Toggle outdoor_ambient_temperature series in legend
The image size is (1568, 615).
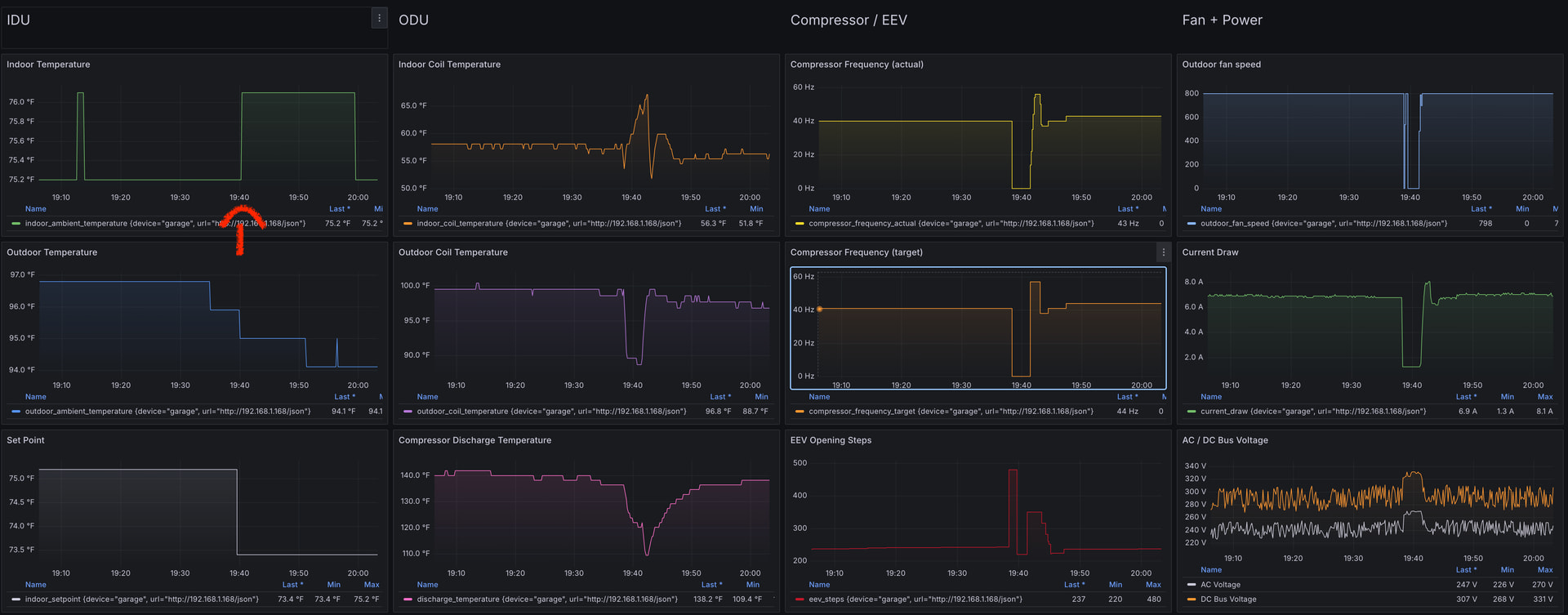[x=167, y=412]
